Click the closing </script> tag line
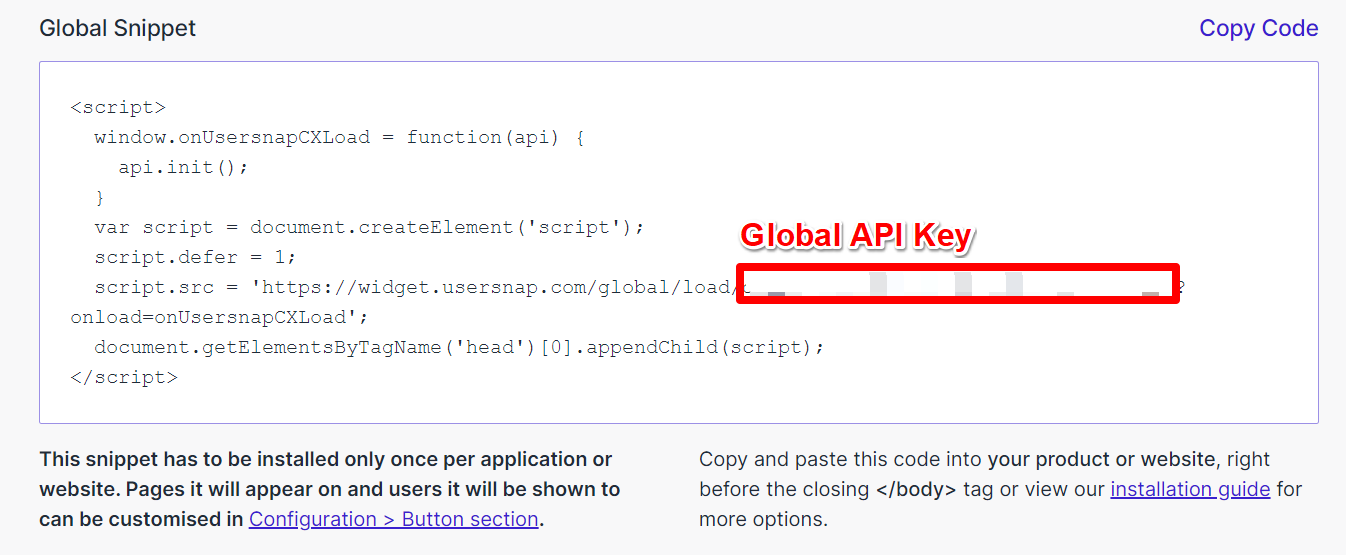The width and height of the screenshot is (1346, 555). 124,378
